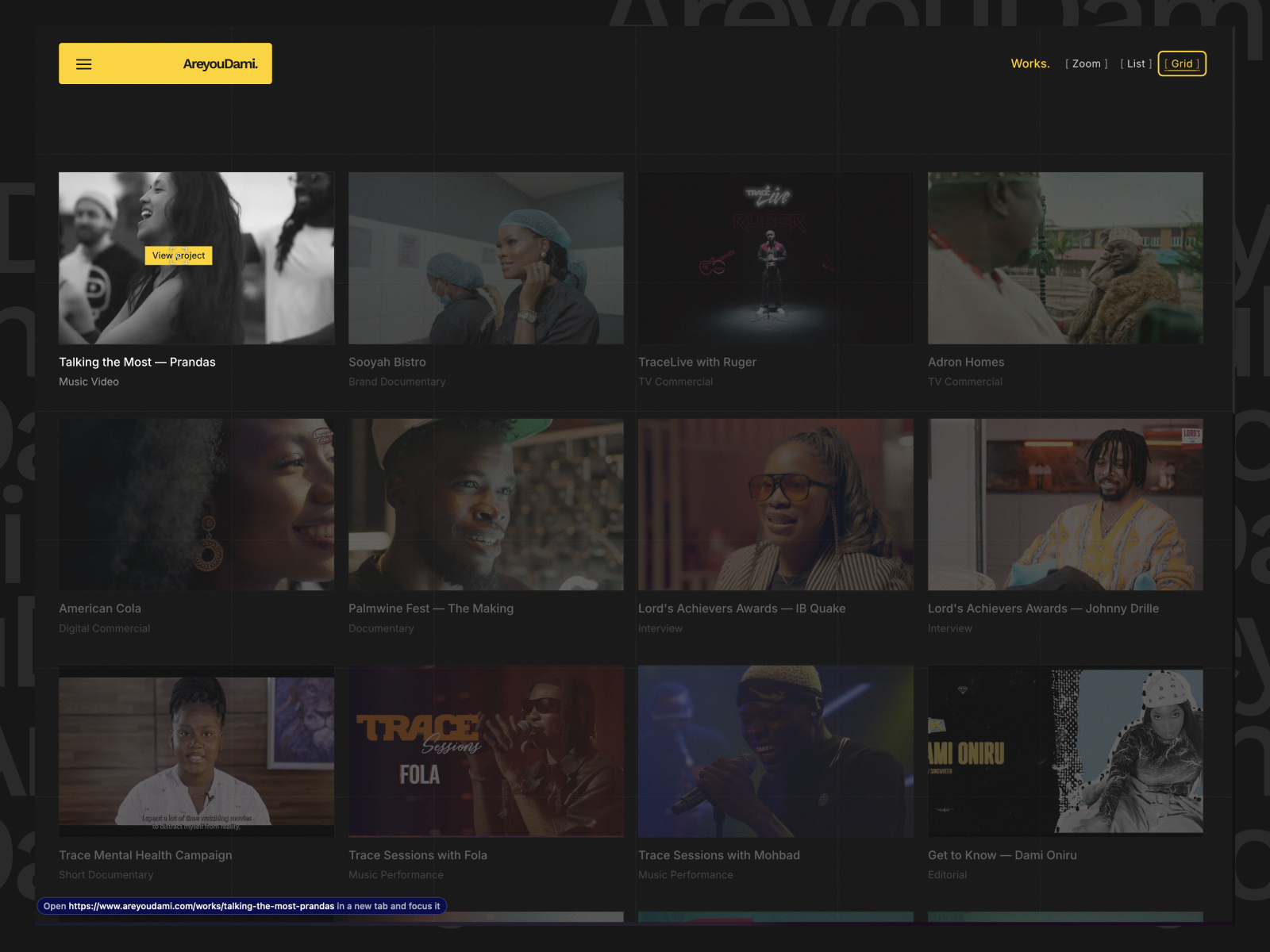The width and height of the screenshot is (1270, 952).
Task: Click 'Trace Sessions with Fola' title
Action: coord(418,855)
